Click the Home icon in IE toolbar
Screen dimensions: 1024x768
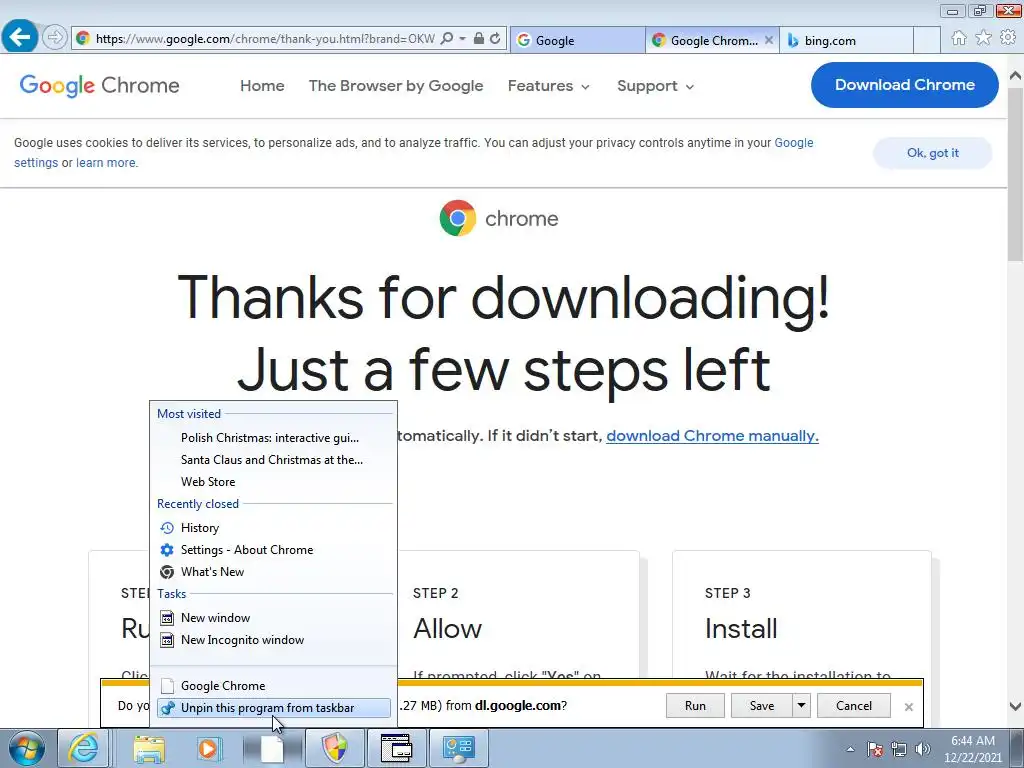click(959, 38)
